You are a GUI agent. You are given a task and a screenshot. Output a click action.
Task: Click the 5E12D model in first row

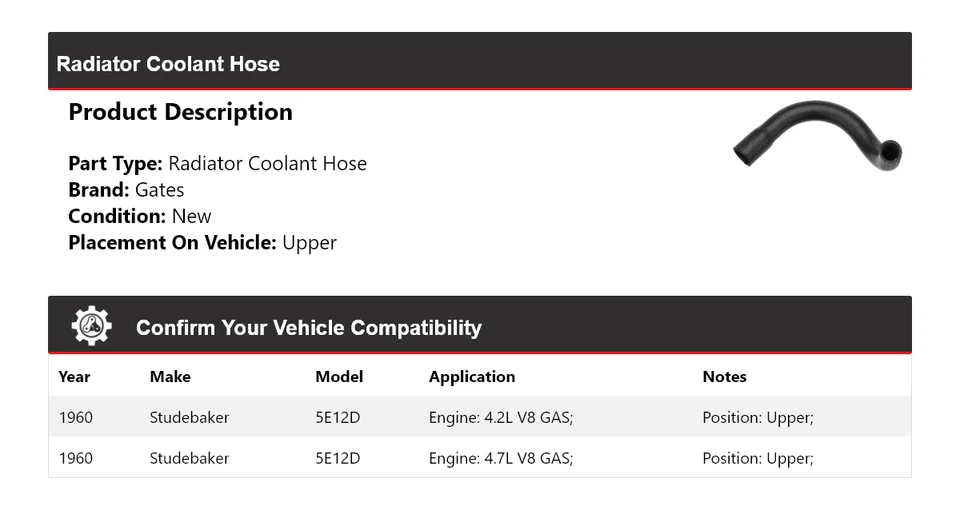point(337,417)
